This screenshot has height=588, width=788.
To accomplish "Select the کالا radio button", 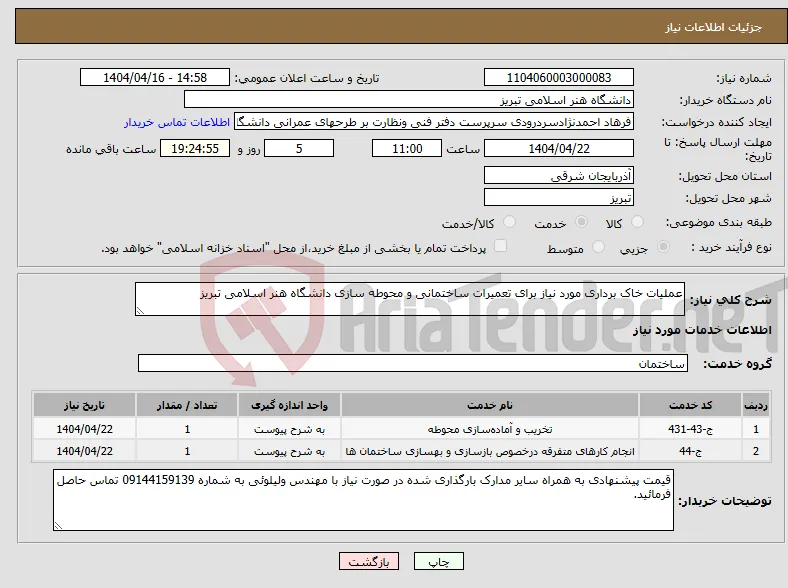I will (x=637, y=222).
